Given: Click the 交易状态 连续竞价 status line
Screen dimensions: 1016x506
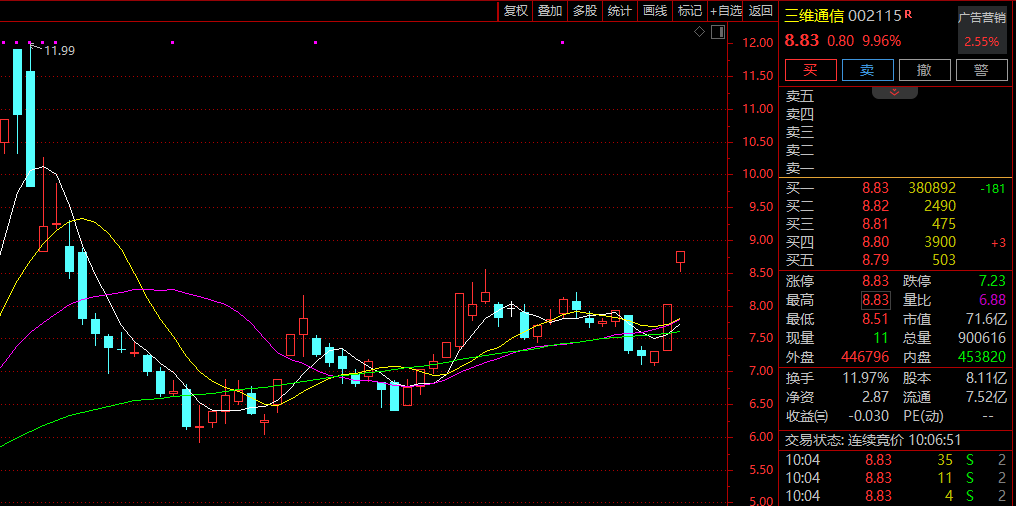Looking at the screenshot, I should pyautogui.click(x=873, y=440).
